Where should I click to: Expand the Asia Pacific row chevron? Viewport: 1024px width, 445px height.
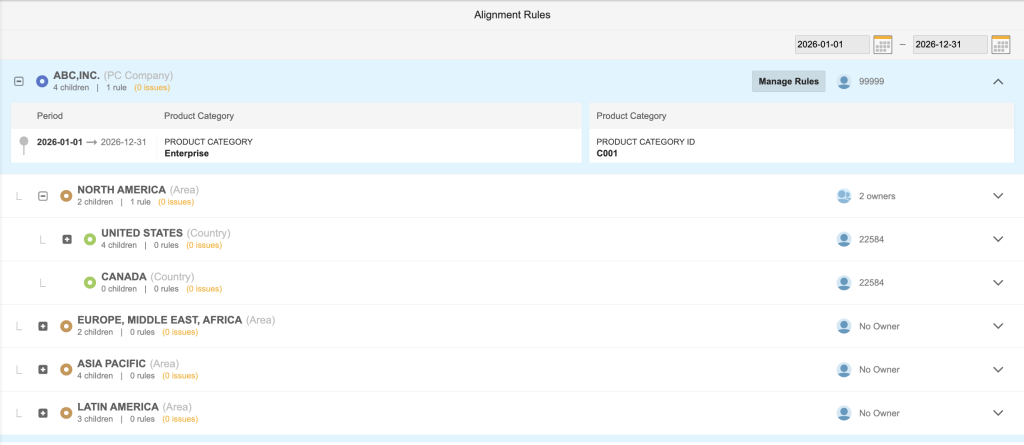click(997, 369)
